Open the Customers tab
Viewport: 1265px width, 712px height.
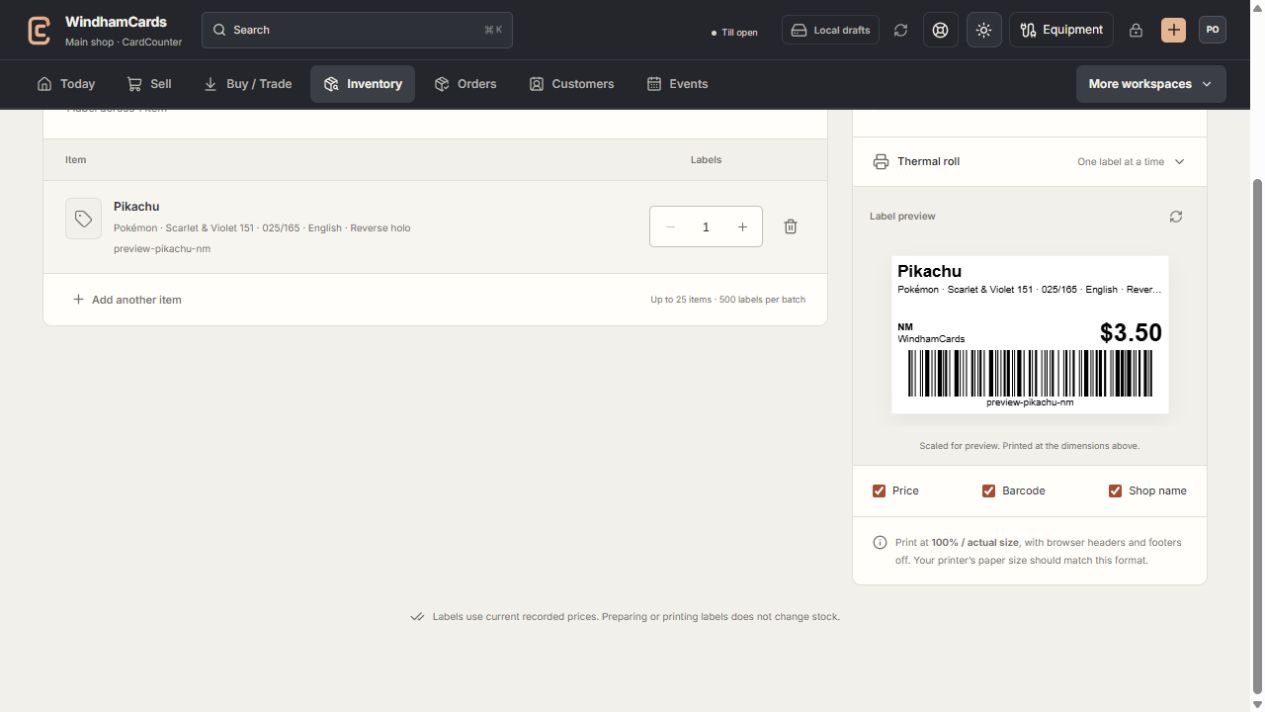tap(572, 84)
